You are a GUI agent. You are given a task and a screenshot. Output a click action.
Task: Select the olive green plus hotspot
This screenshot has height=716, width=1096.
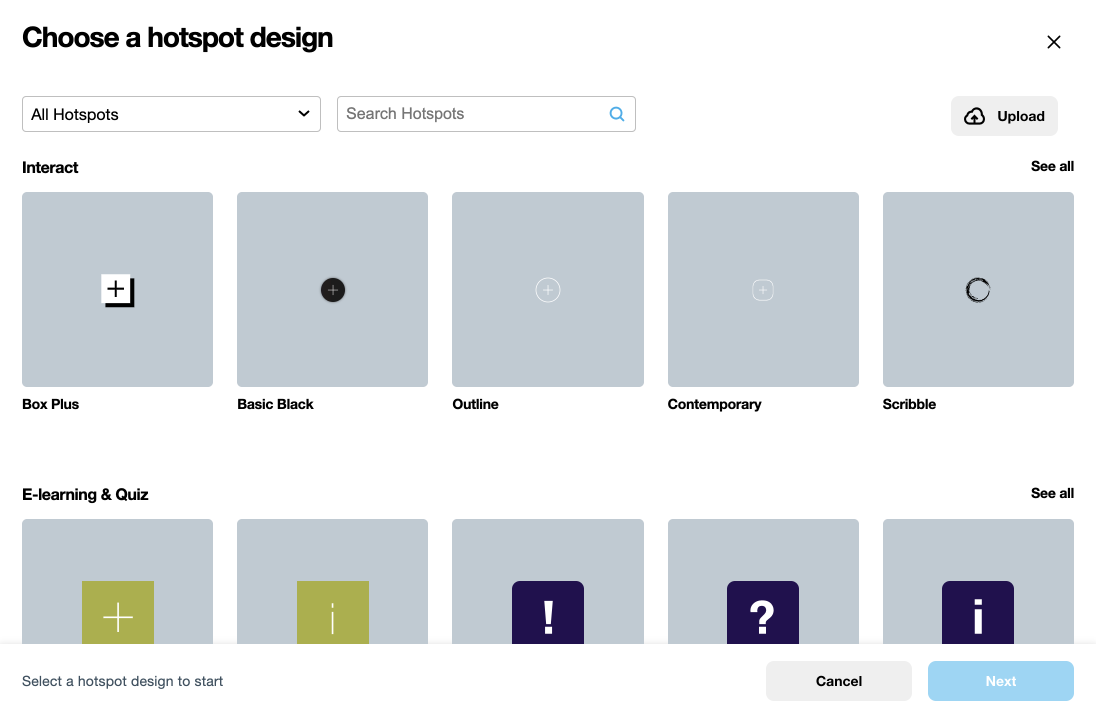[x=118, y=614]
